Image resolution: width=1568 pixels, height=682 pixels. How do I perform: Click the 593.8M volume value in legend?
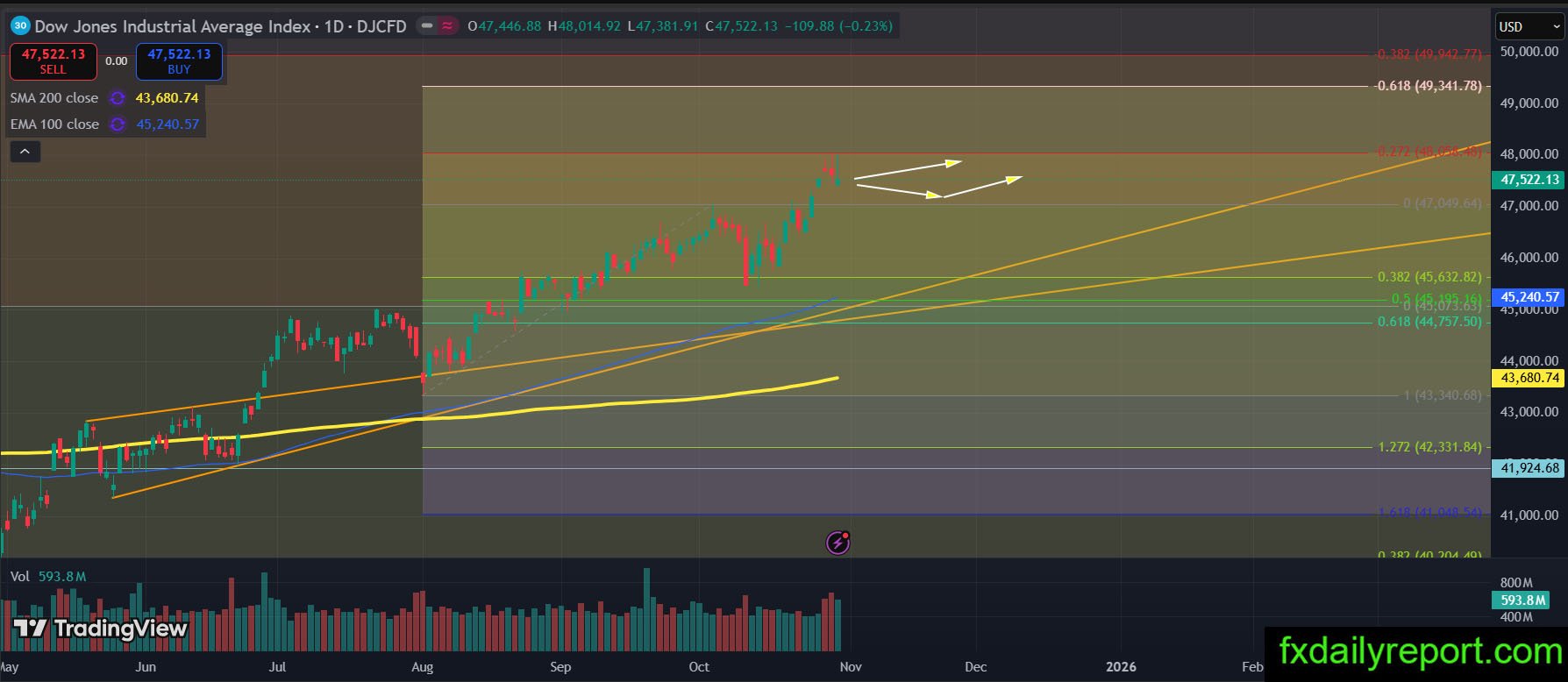coord(62,576)
